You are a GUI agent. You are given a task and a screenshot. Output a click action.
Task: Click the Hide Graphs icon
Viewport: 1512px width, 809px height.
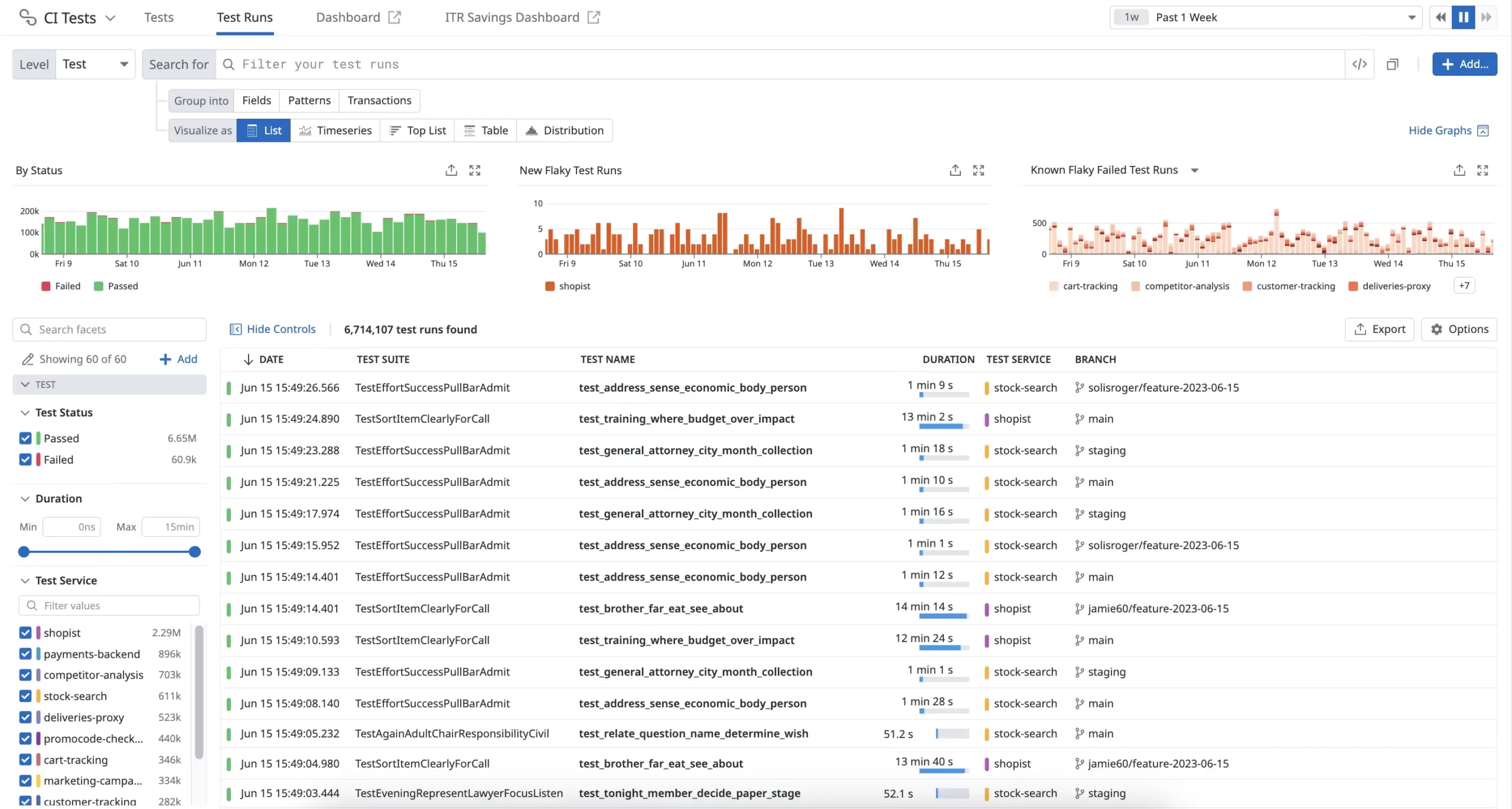coord(1482,131)
